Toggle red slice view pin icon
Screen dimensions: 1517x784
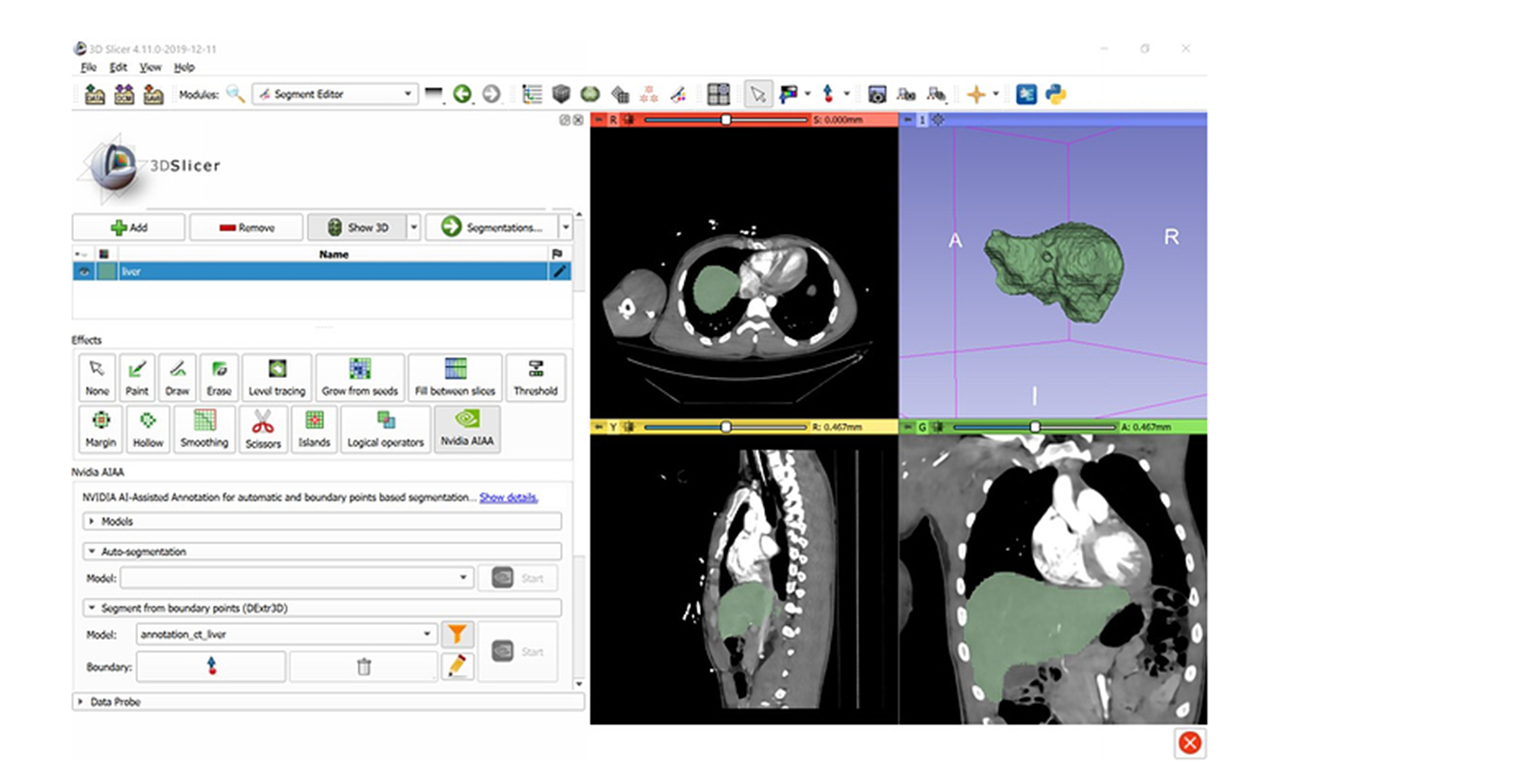(599, 120)
